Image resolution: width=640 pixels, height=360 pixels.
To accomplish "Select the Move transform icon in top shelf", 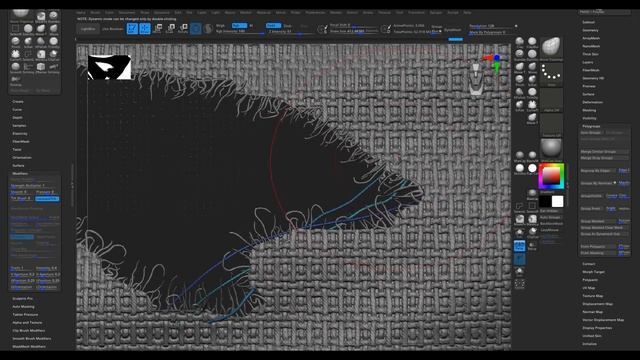I will click(158, 28).
